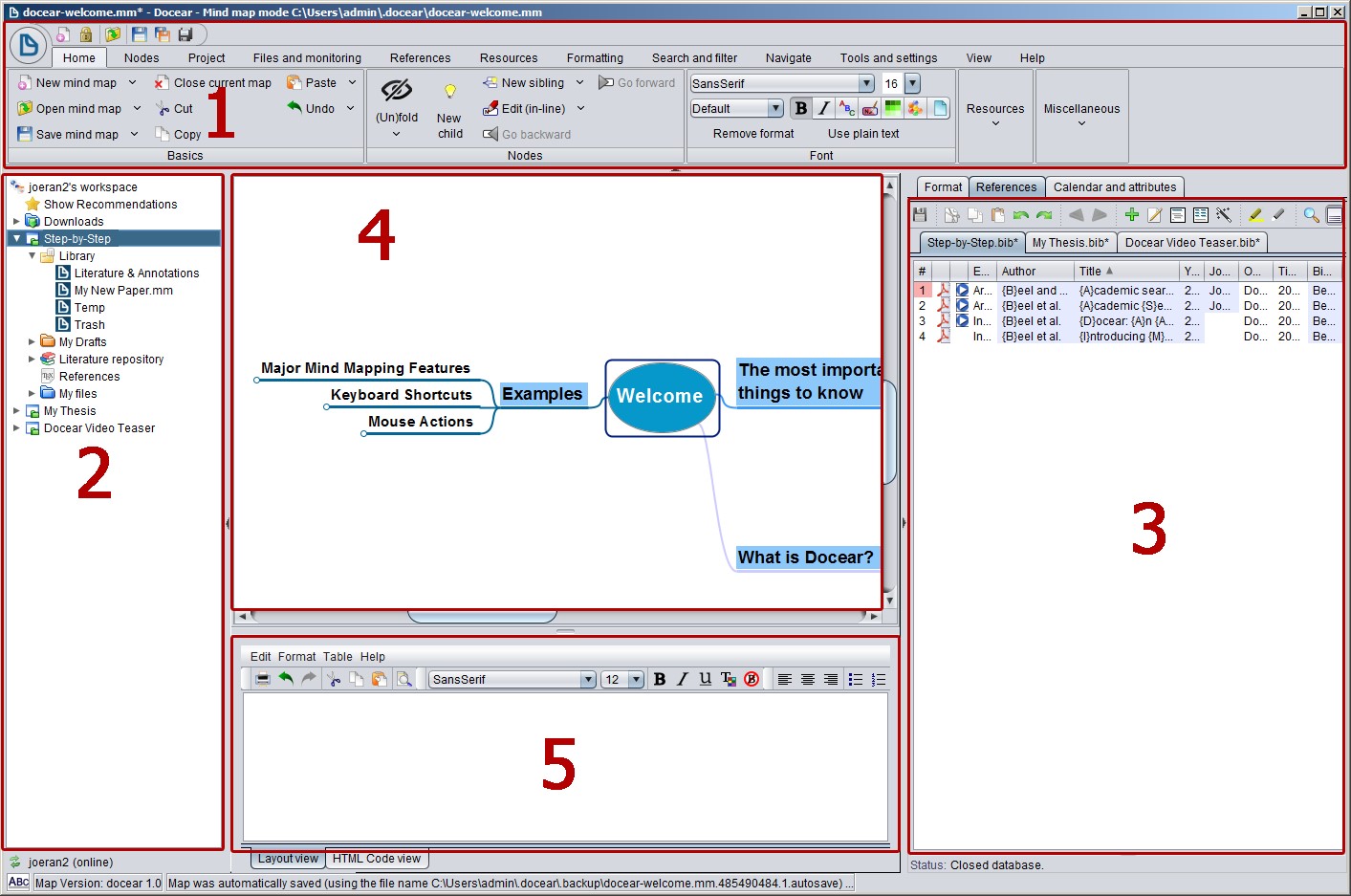Screen dimensions: 1351x896
Task: Switch to HTML Code view tab
Action: (377, 859)
